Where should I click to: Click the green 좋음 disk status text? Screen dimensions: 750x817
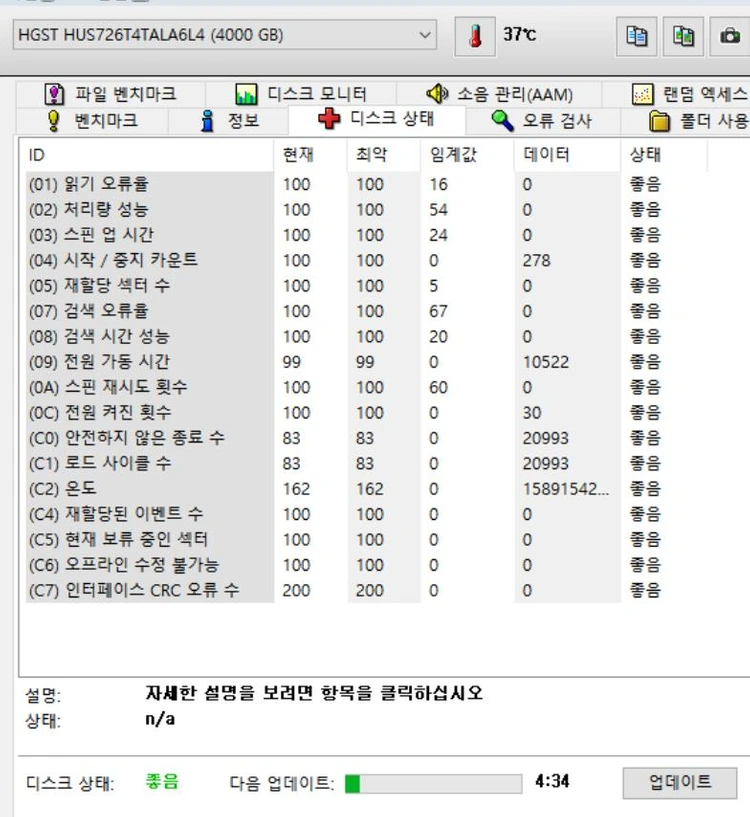[162, 782]
